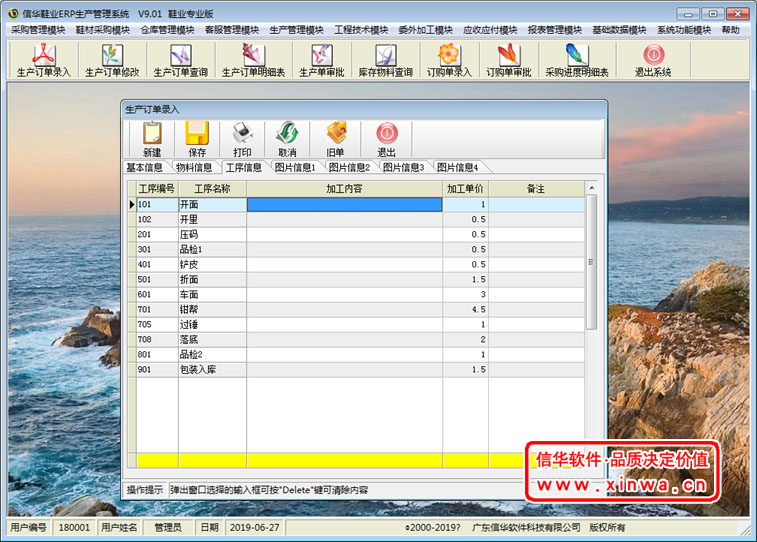757x542 pixels.
Task: Open 生产订单修改 toolbar icon
Action: tap(112, 60)
